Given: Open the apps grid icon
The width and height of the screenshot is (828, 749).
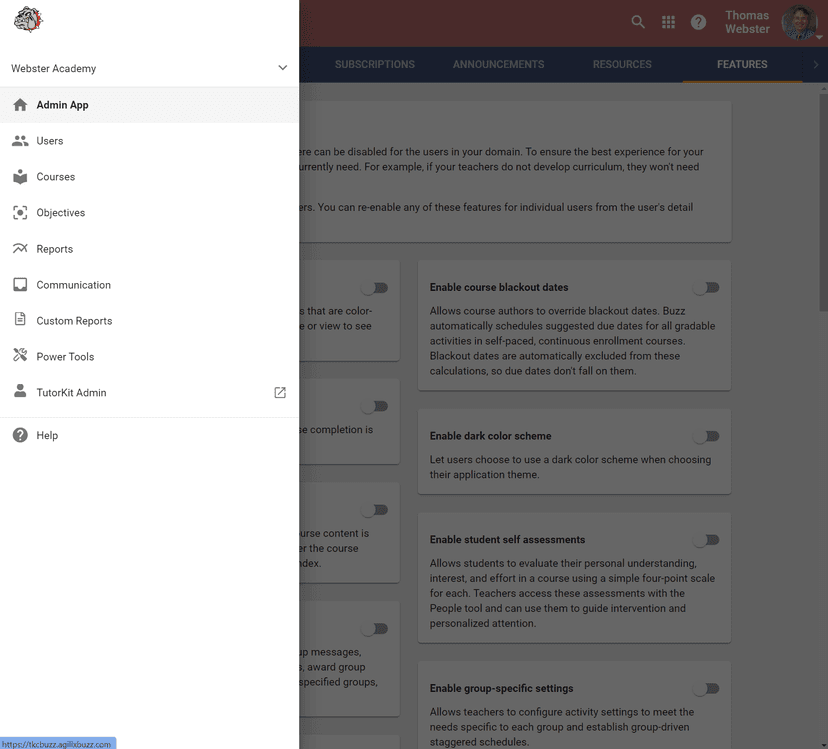Looking at the screenshot, I should (668, 21).
